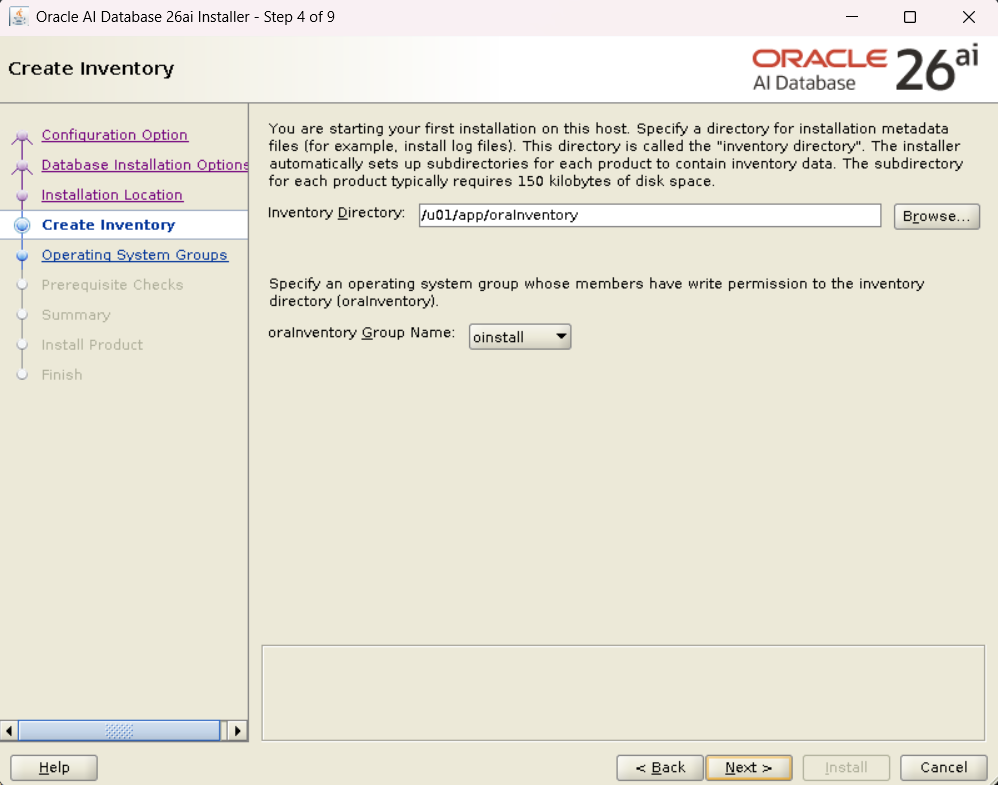
Task: Cancel the installer
Action: (x=943, y=768)
